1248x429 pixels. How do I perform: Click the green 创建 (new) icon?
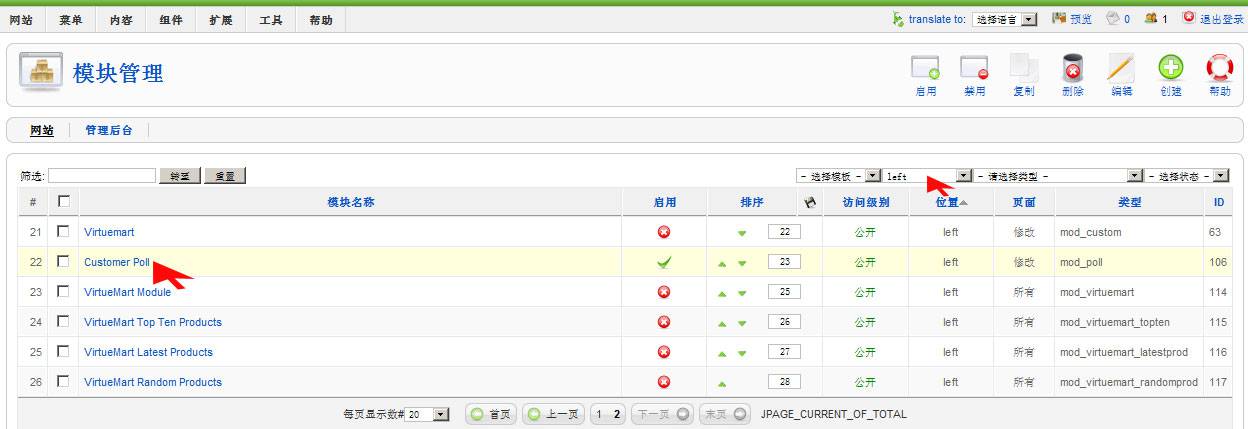pos(1171,68)
